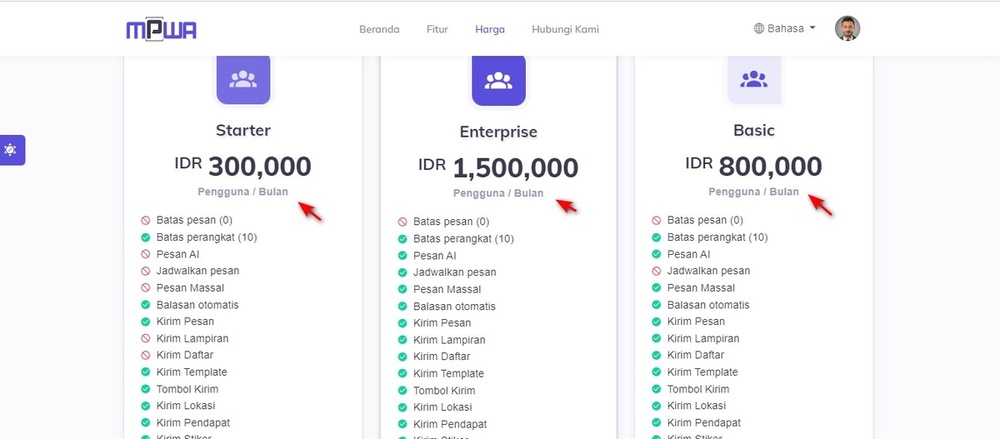Click Basic's Kirim Lampiran check icon
Viewport: 1000px width, 439px height.
pos(656,338)
